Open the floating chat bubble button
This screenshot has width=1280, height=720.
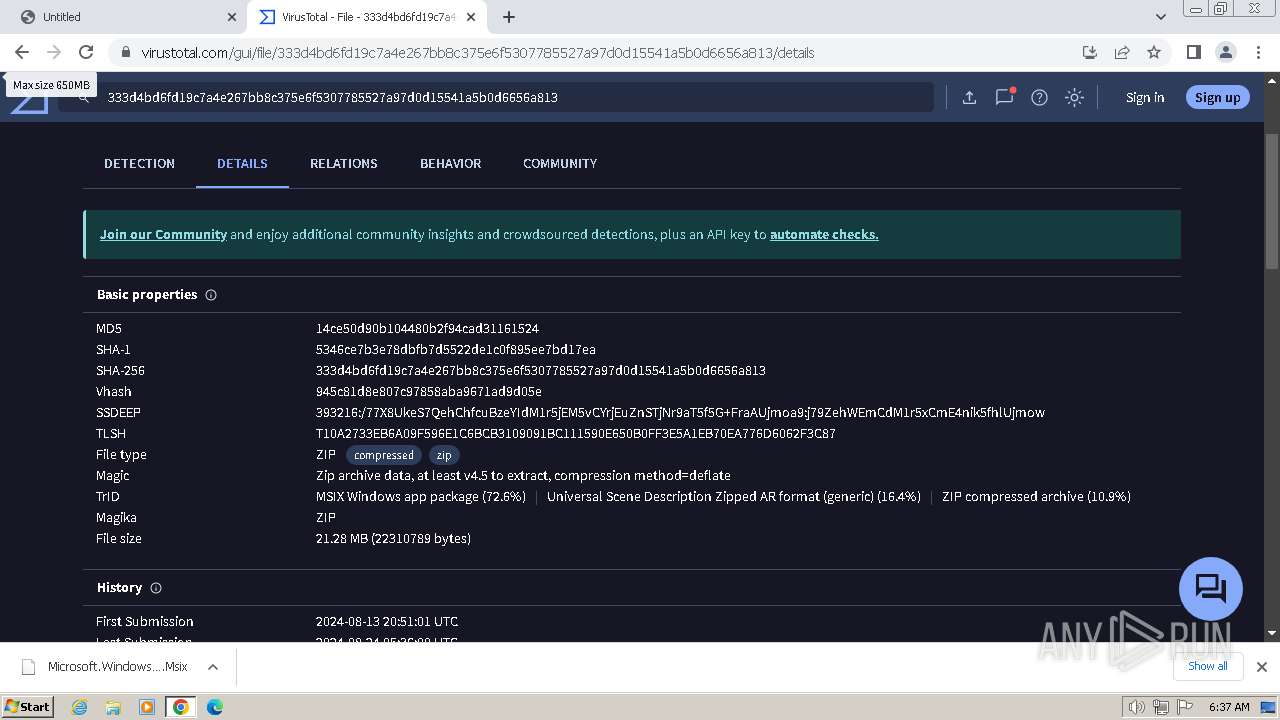pos(1210,588)
